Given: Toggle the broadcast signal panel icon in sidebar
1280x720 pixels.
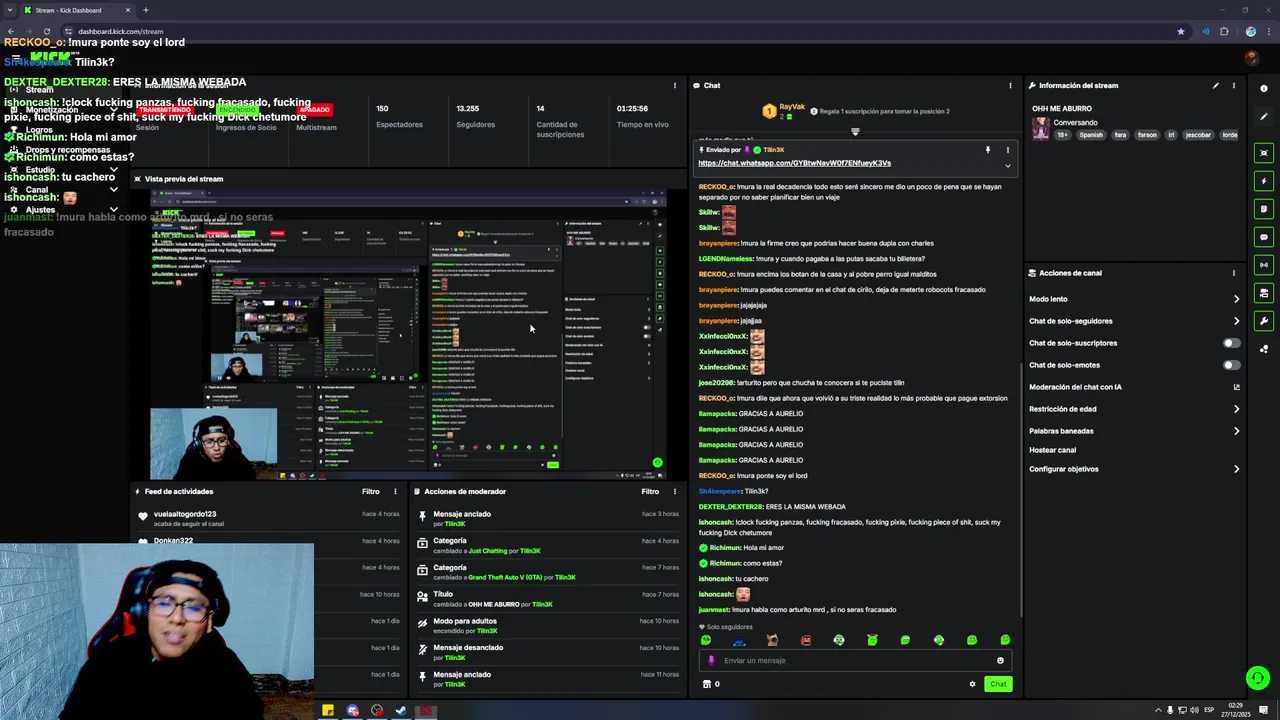Looking at the screenshot, I should click(1264, 265).
